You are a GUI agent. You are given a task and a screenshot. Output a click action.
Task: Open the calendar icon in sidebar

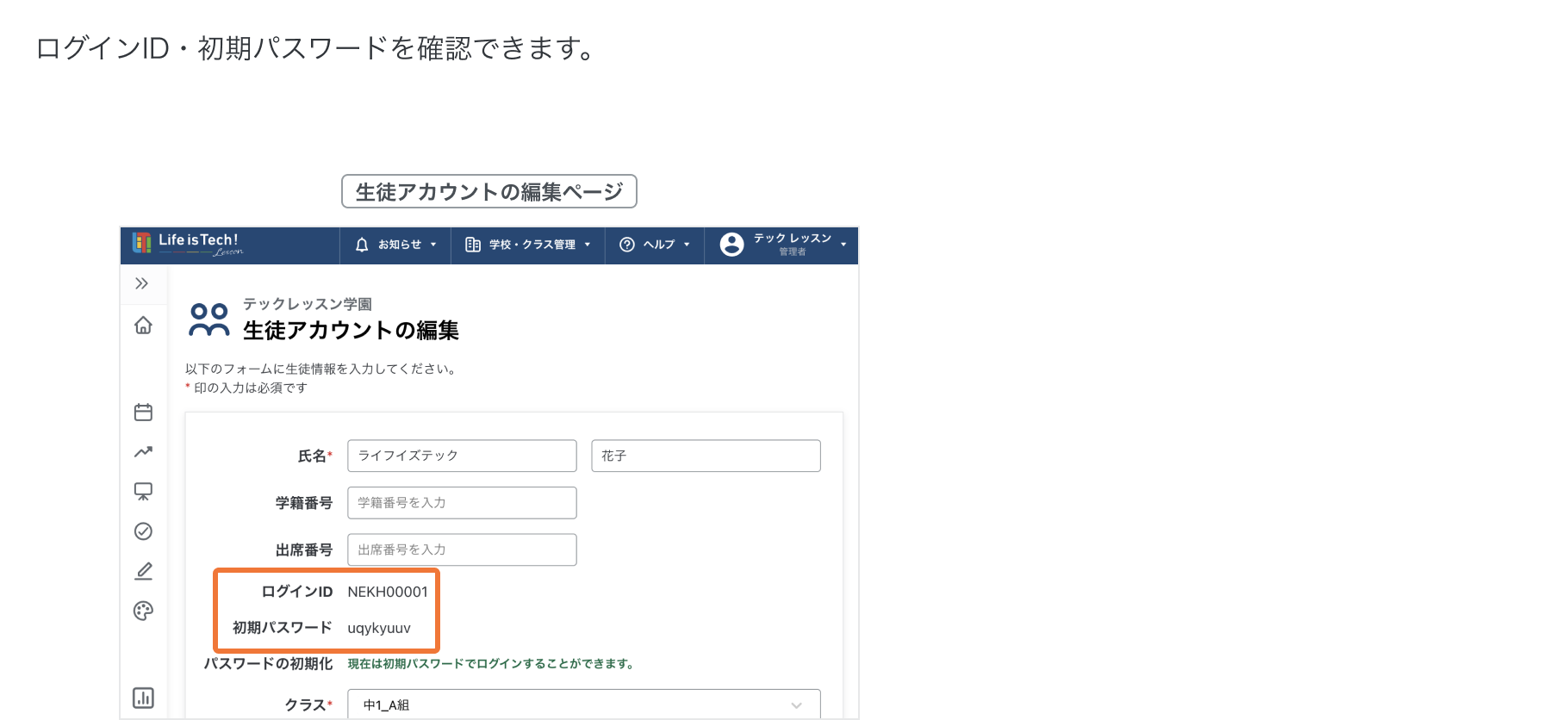coord(143,413)
